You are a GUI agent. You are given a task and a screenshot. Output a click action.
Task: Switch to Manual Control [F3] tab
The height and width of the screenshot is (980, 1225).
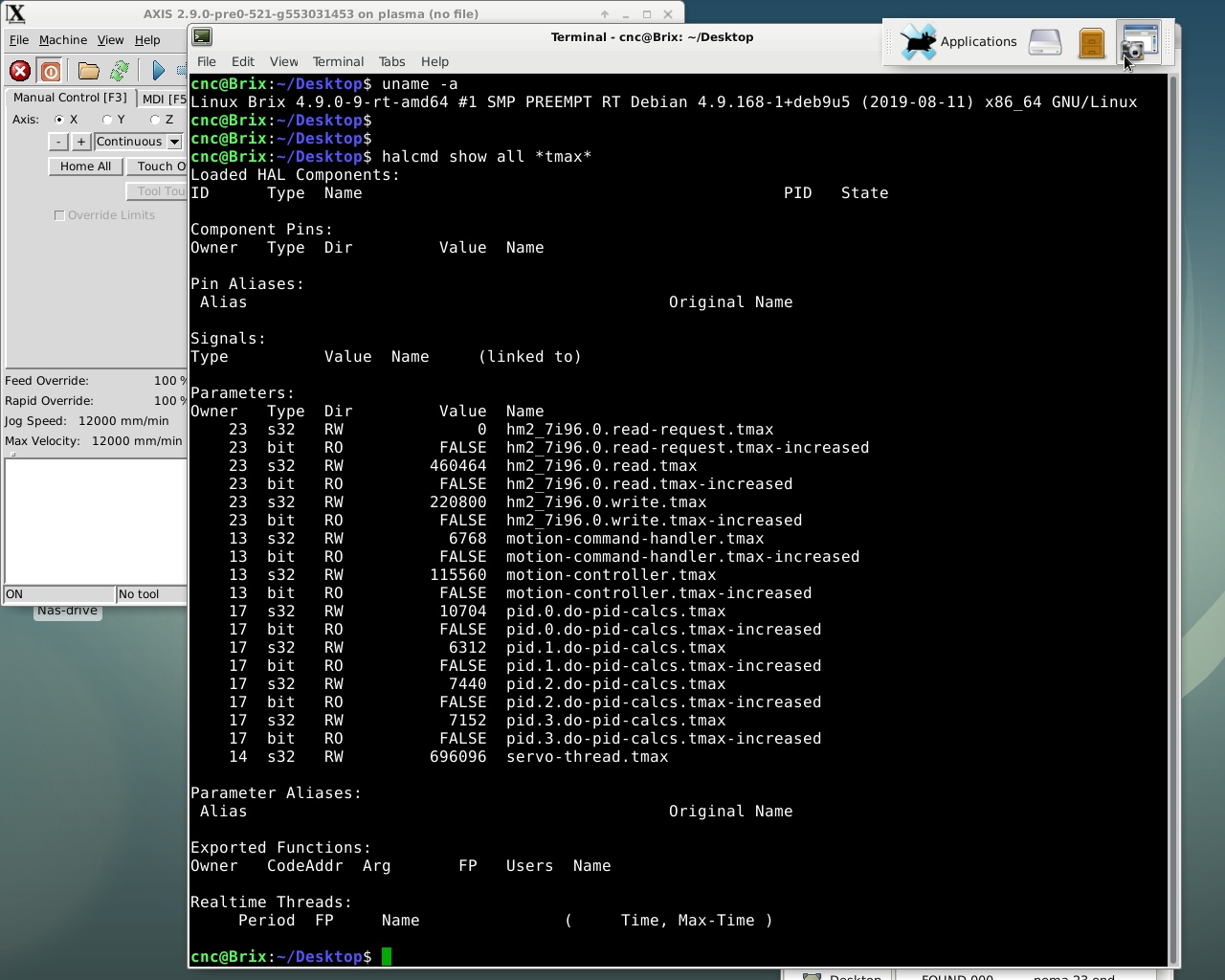click(70, 98)
